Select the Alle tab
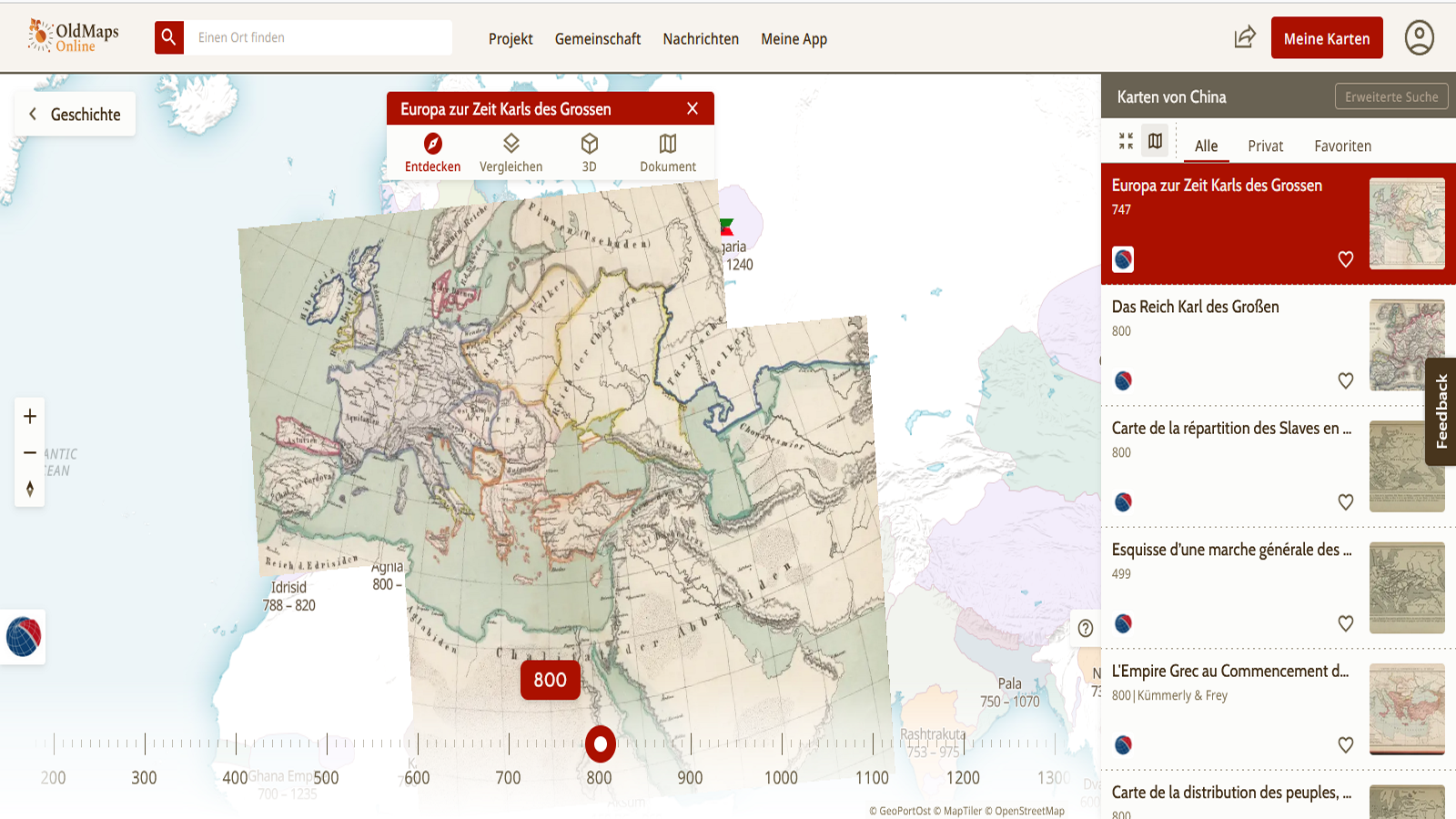1456x819 pixels. [x=1206, y=146]
